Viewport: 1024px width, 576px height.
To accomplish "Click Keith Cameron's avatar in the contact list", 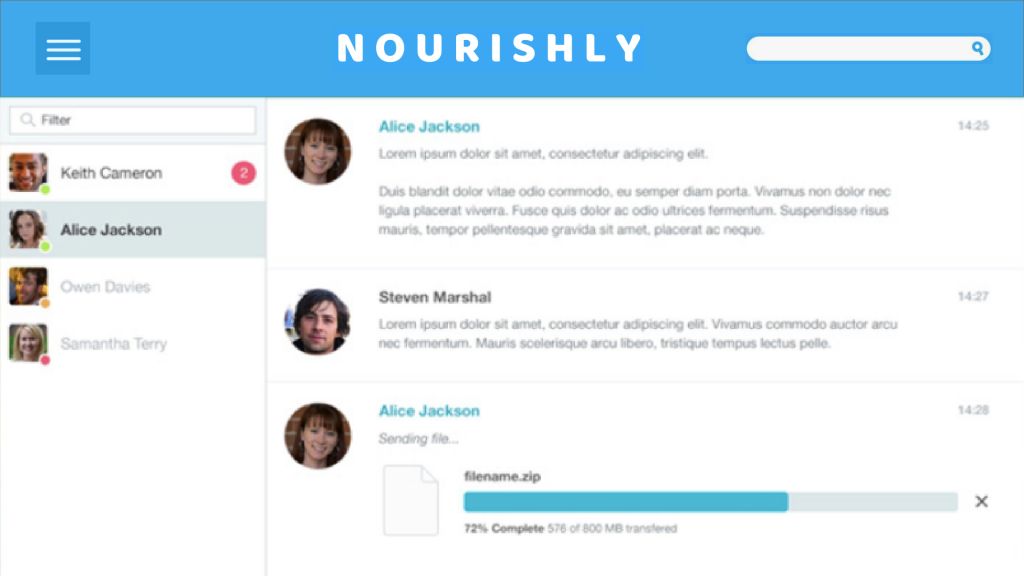I will [x=28, y=172].
